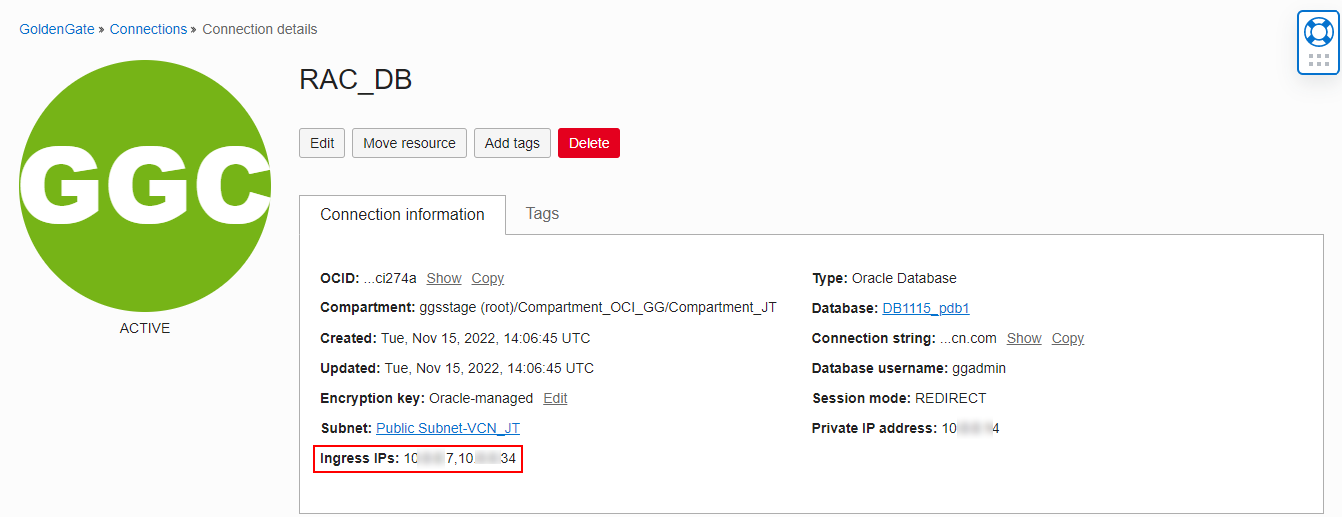1342x517 pixels.
Task: Delete the RAC_DB connection
Action: [x=589, y=143]
